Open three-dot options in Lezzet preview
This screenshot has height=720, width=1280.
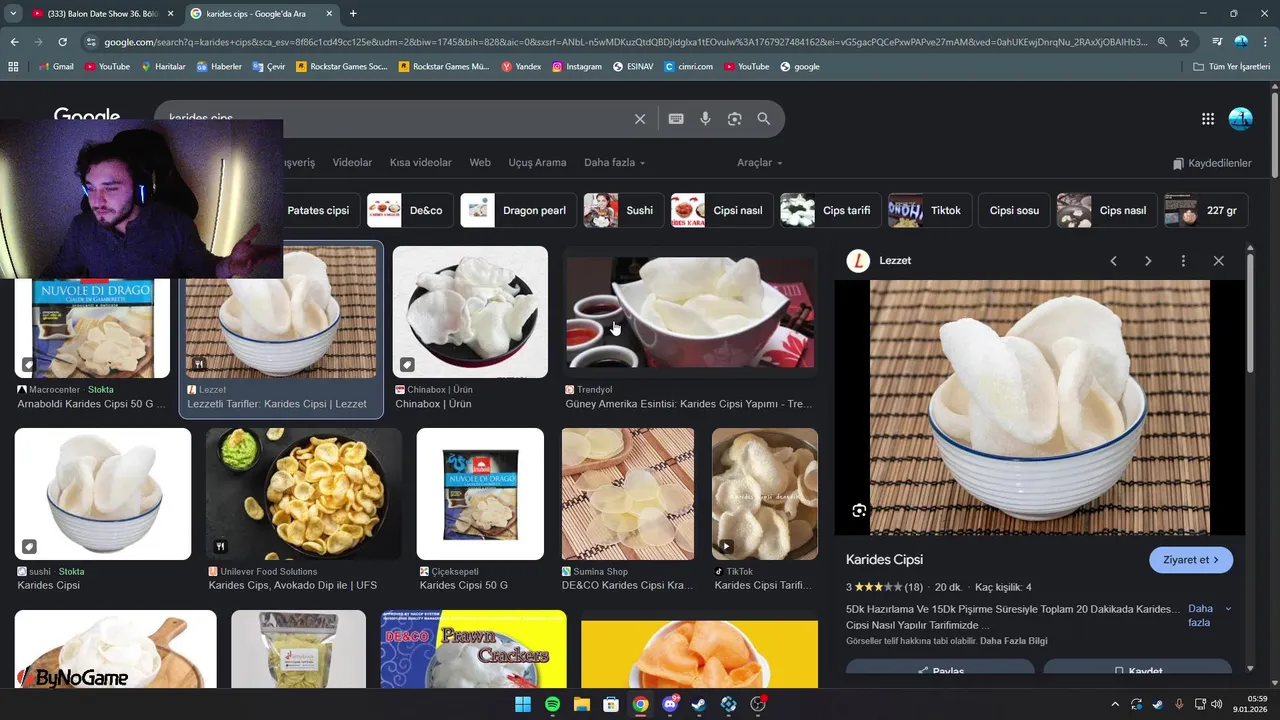click(1183, 261)
